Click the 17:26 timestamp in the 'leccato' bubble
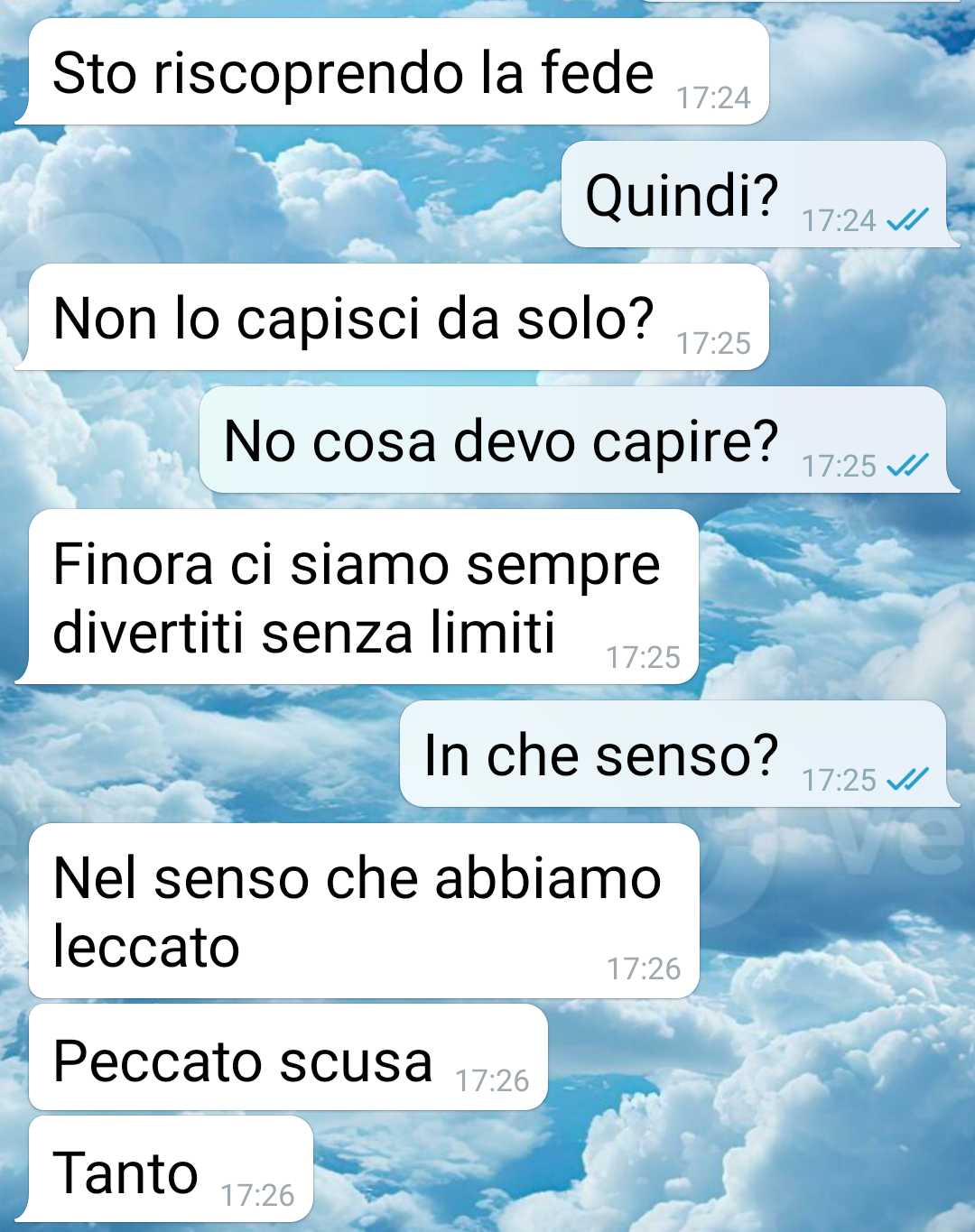 tap(644, 968)
